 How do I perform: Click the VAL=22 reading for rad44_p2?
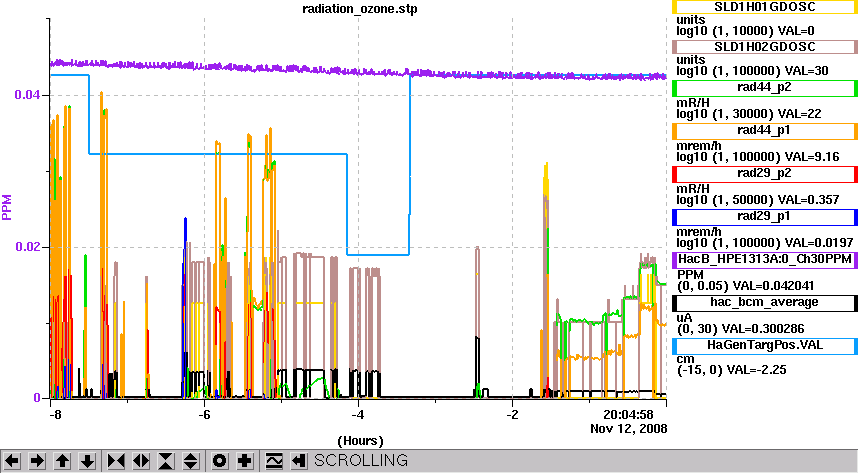pyautogui.click(x=800, y=114)
